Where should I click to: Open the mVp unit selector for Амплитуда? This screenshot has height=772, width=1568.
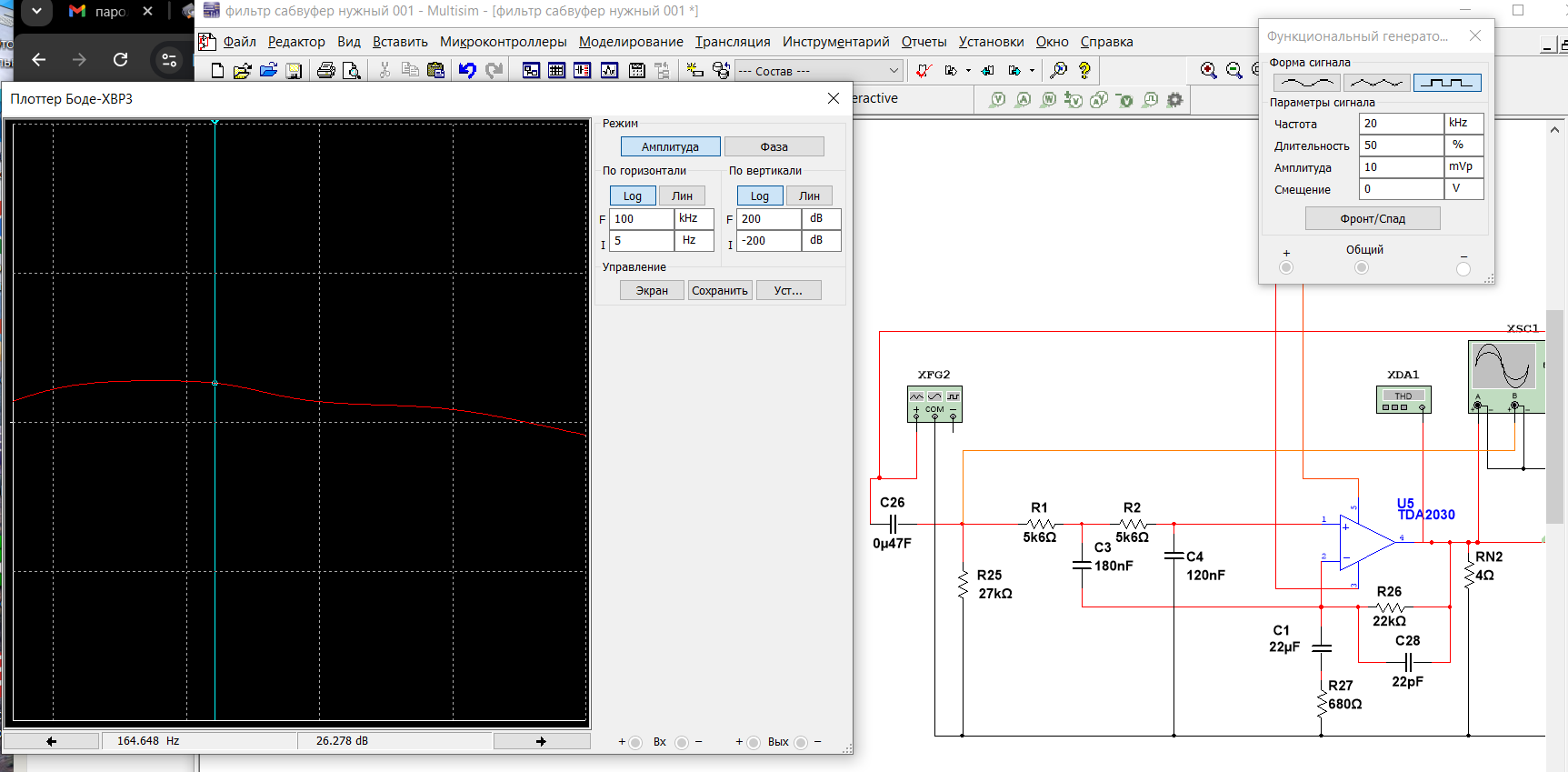[x=1463, y=167]
